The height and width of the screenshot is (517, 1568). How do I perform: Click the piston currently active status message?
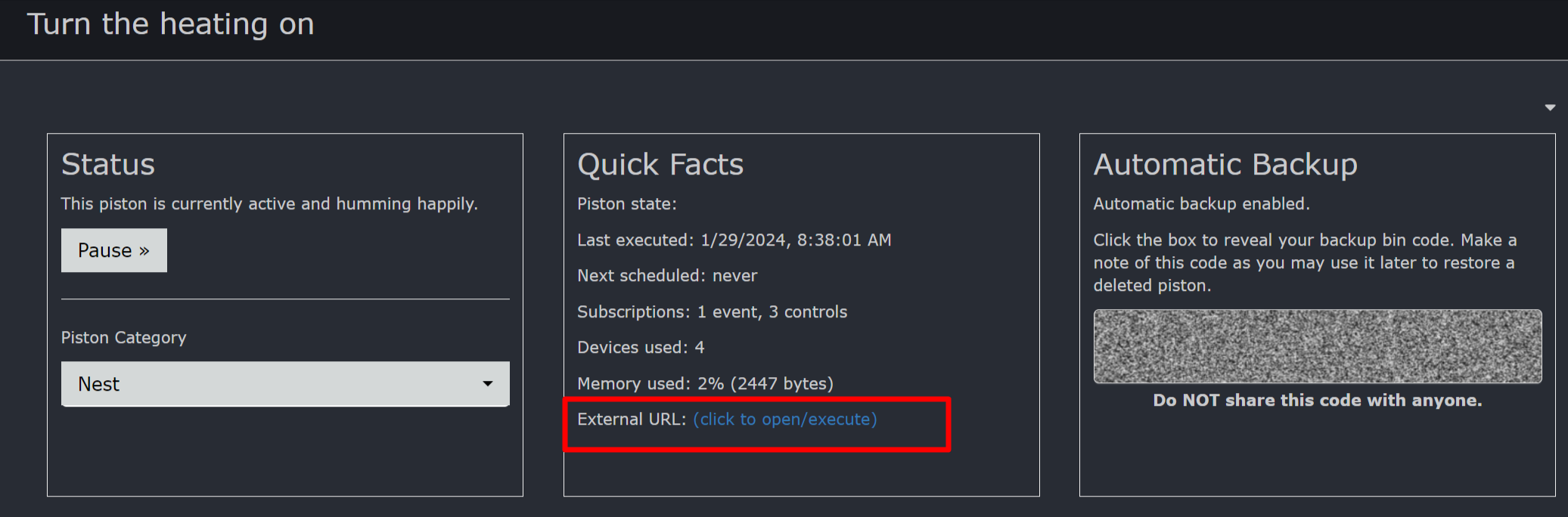(269, 204)
